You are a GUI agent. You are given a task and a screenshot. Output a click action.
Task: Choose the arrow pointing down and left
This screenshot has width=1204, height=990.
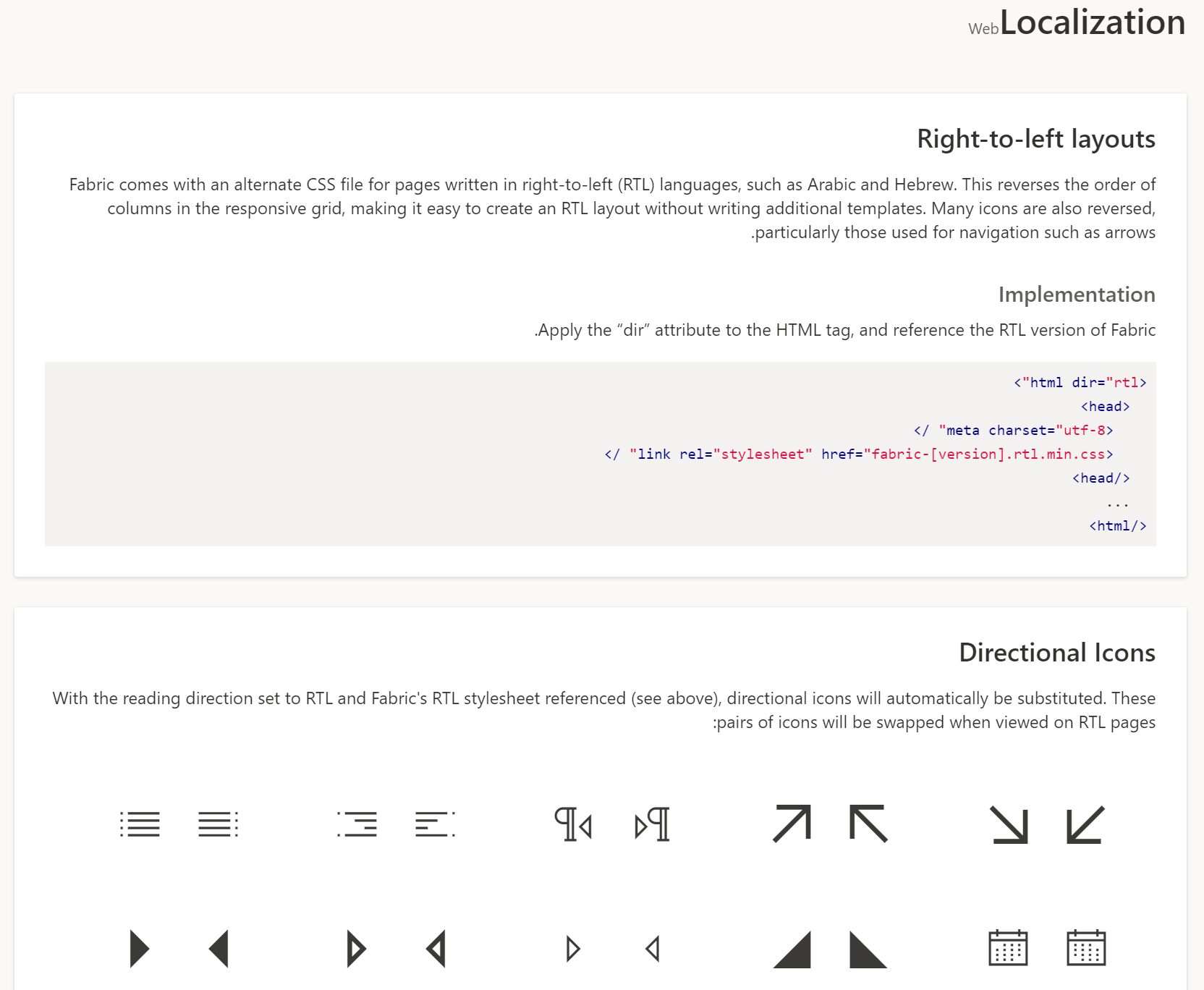(x=1086, y=825)
